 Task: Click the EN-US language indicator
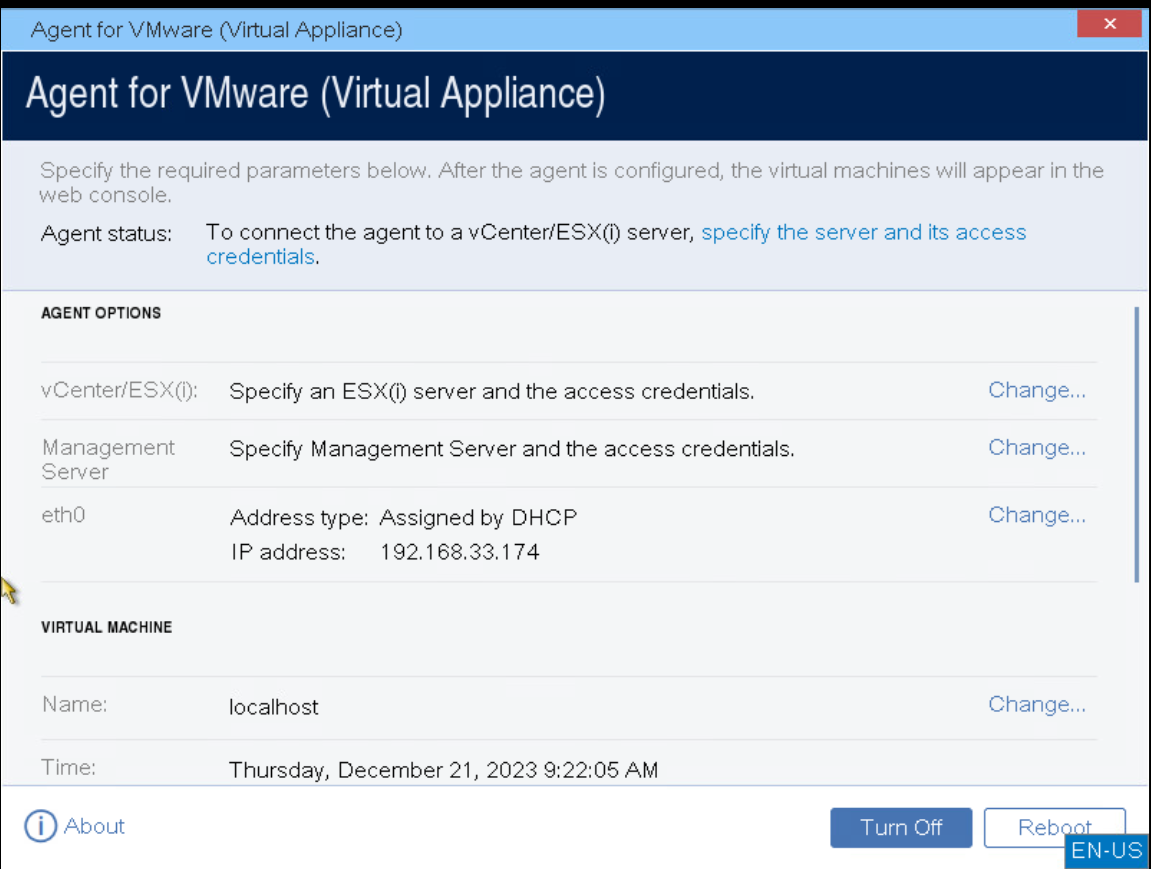pyautogui.click(x=1106, y=851)
